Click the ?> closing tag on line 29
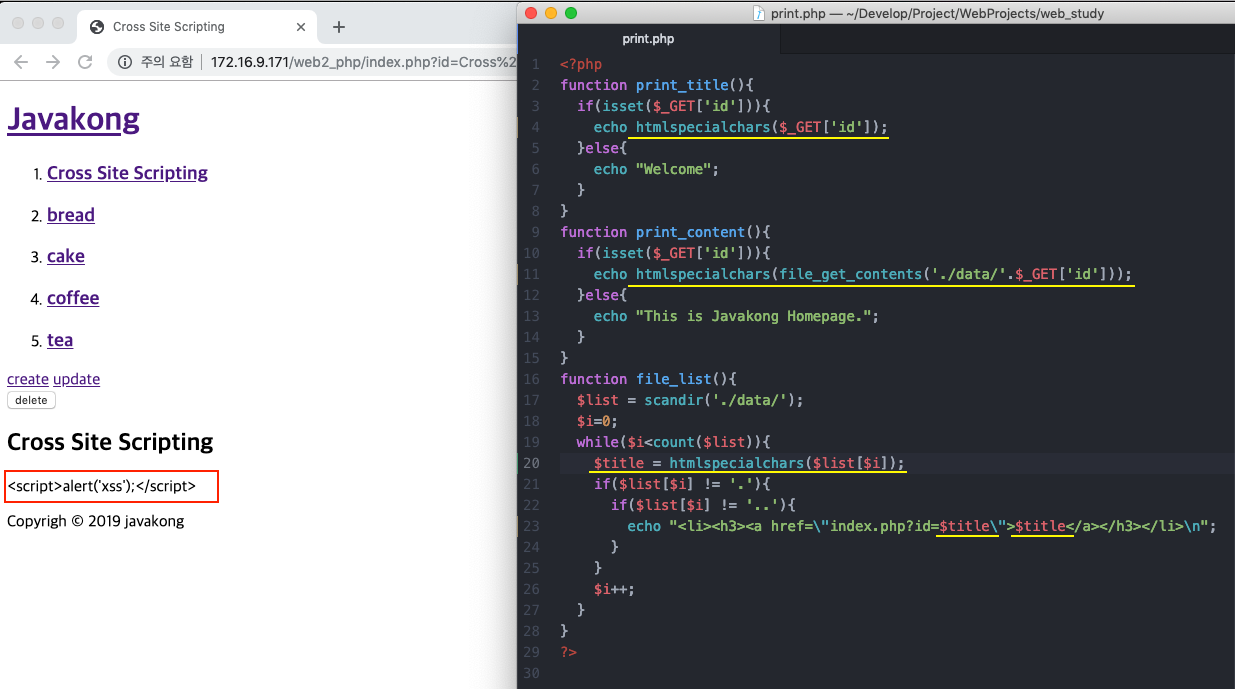1235x689 pixels. pos(568,652)
